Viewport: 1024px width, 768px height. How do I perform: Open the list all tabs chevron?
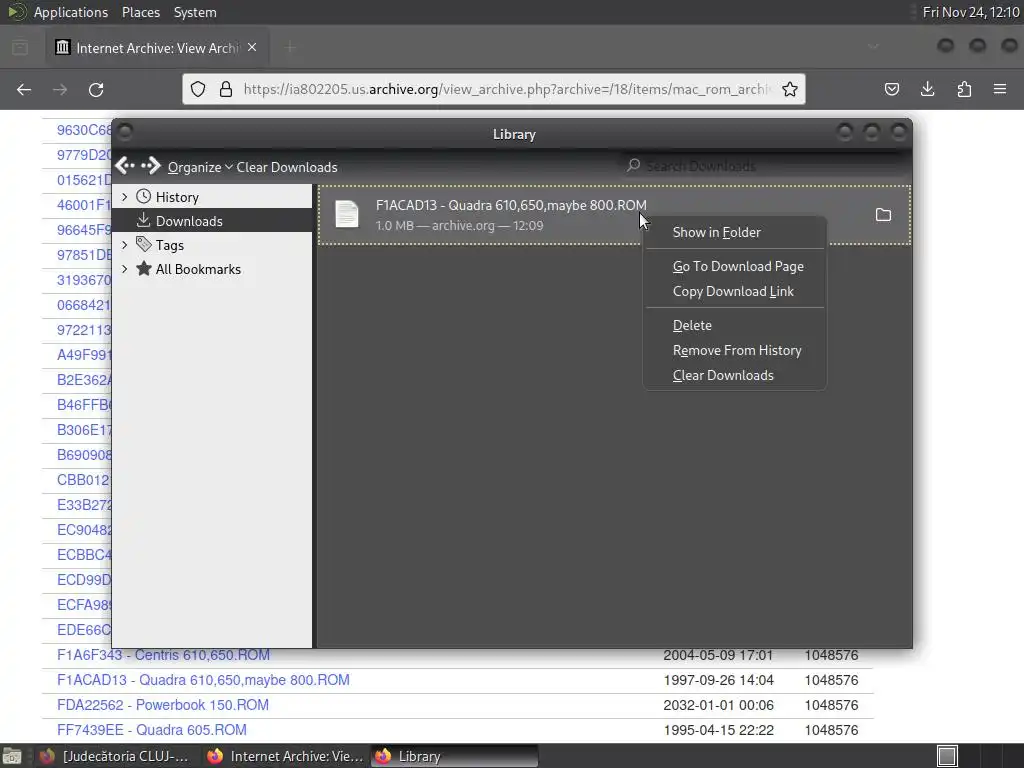pos(873,47)
